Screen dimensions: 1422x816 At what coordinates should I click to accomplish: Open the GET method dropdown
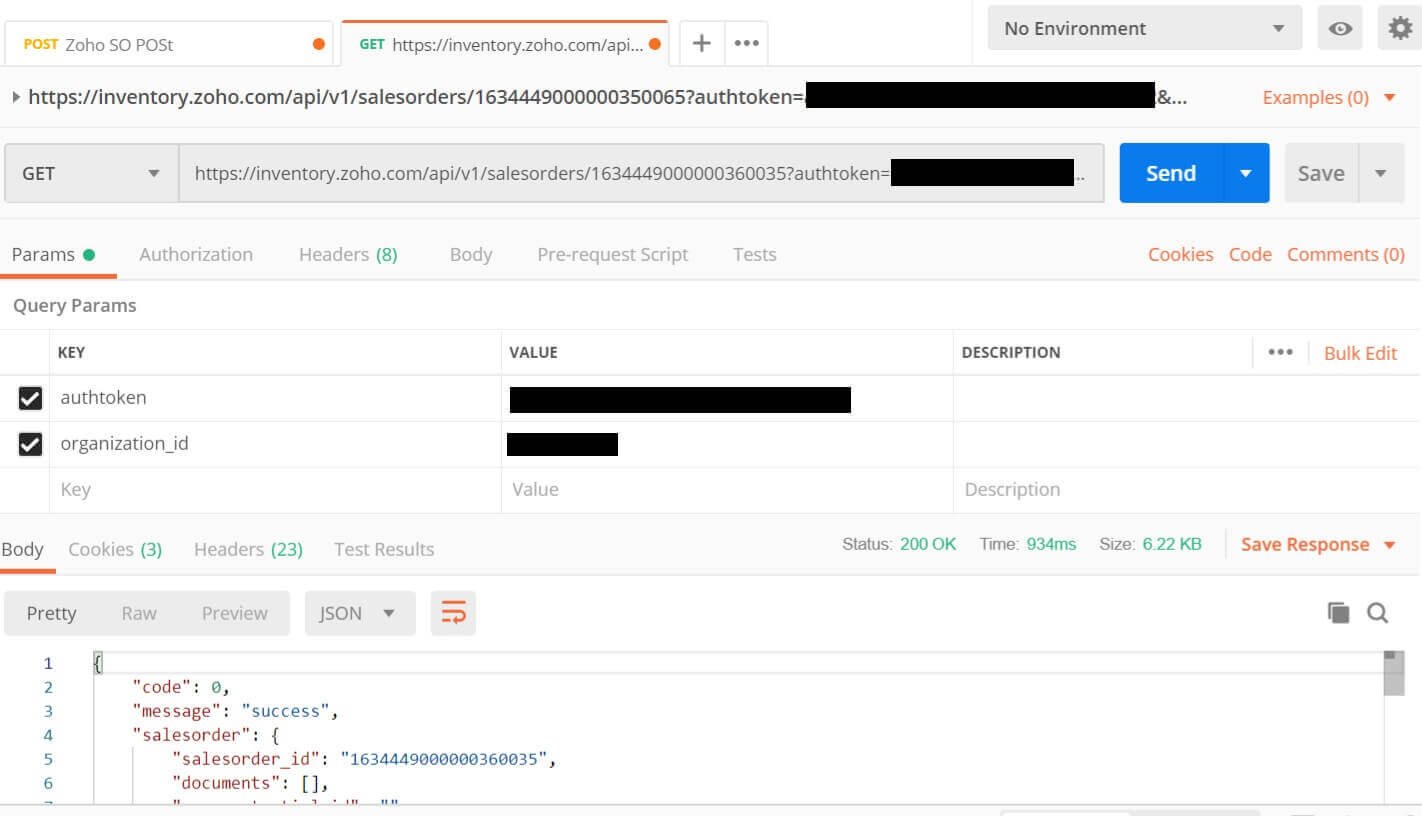92,173
